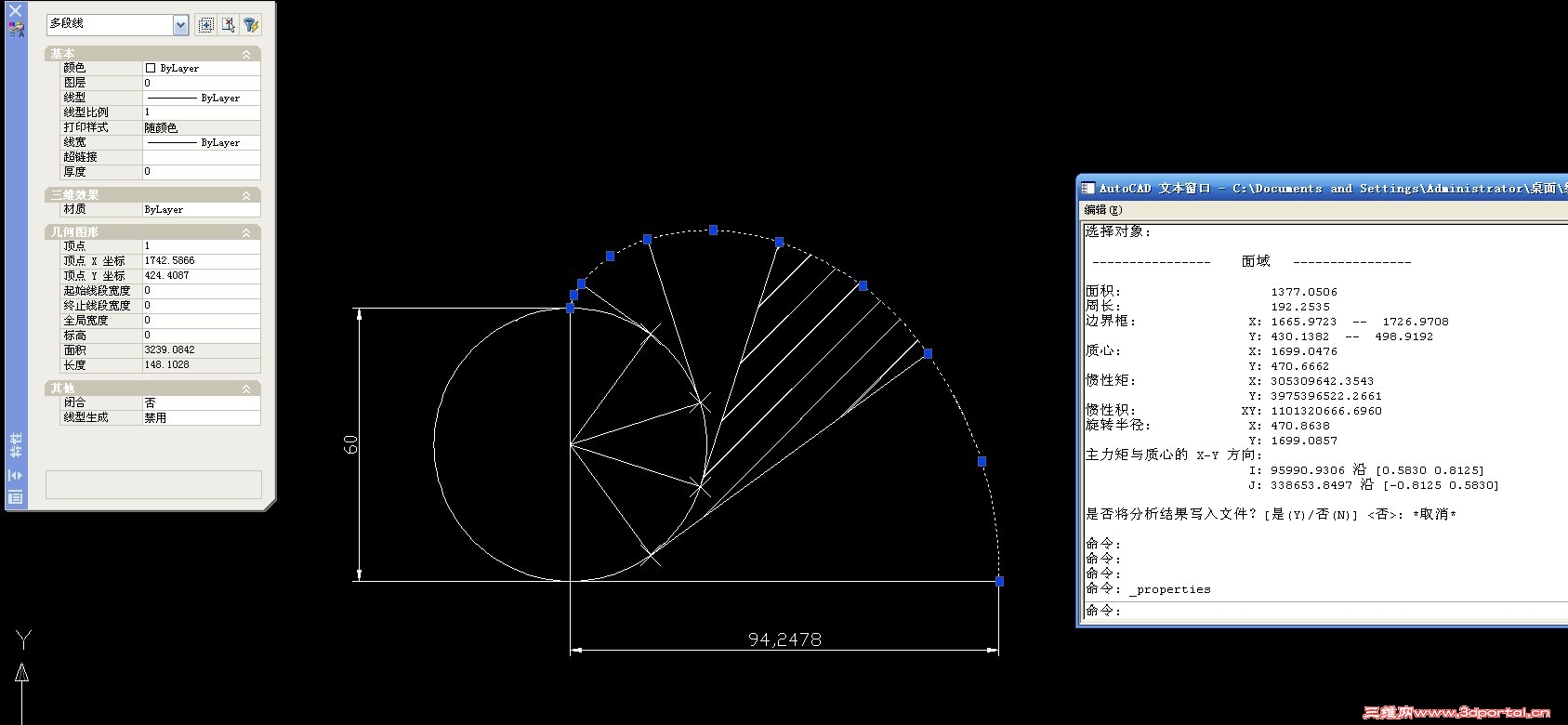Click the AutoCAD text window title icon
The width and height of the screenshot is (1568, 725).
pyautogui.click(x=1087, y=188)
